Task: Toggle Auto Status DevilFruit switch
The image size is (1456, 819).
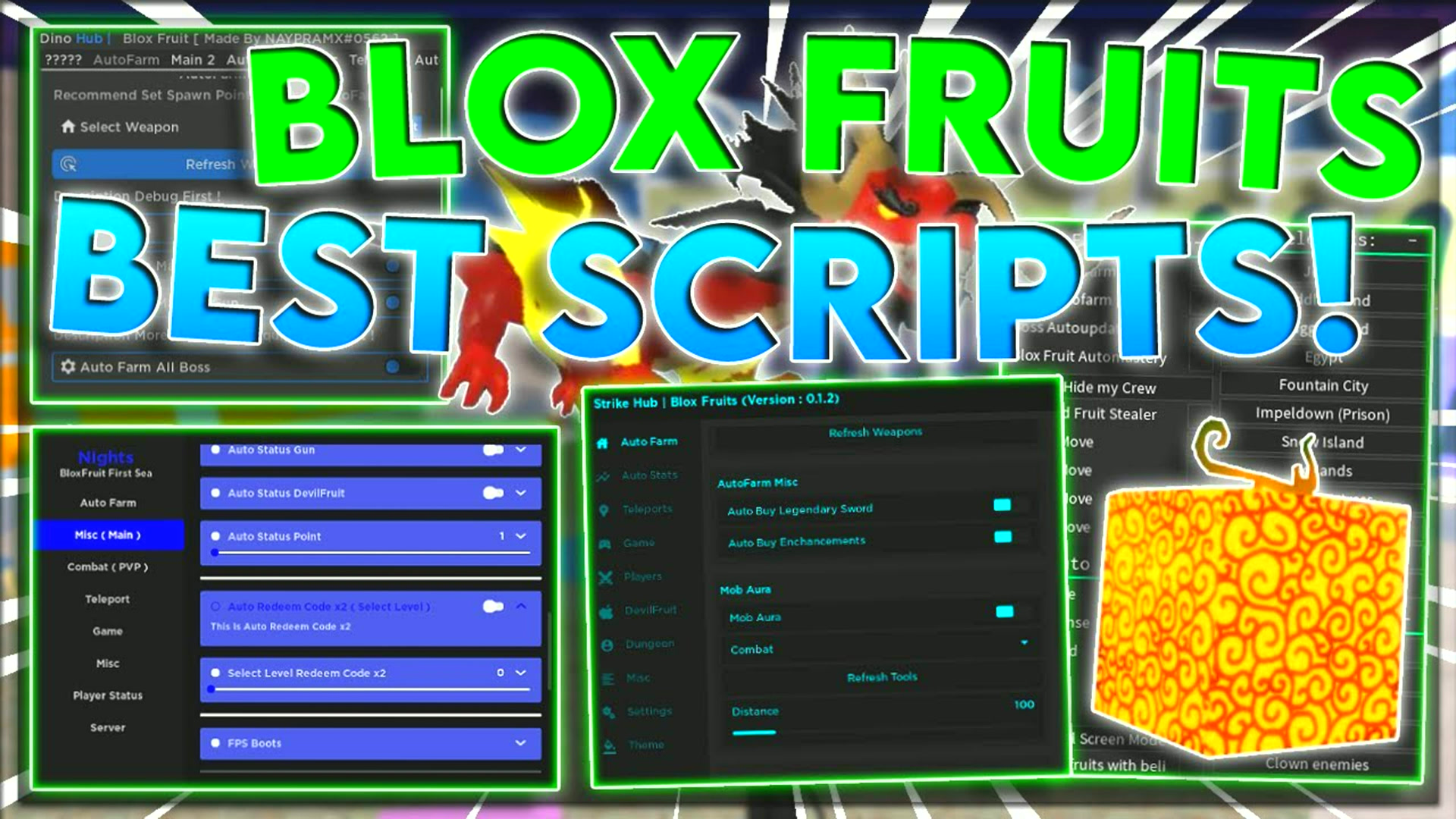Action: pos(493,493)
